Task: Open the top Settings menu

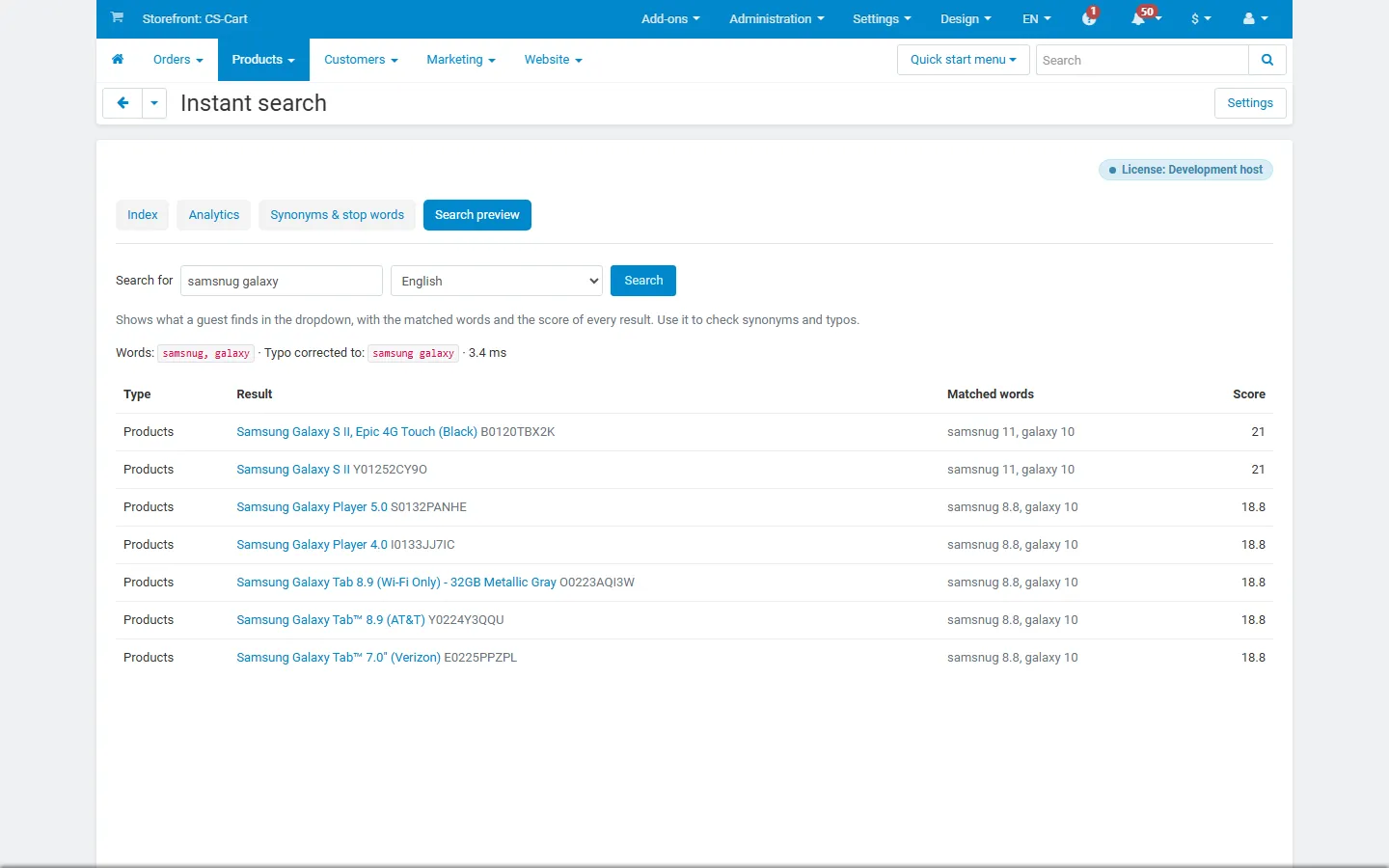Action: coord(882,18)
